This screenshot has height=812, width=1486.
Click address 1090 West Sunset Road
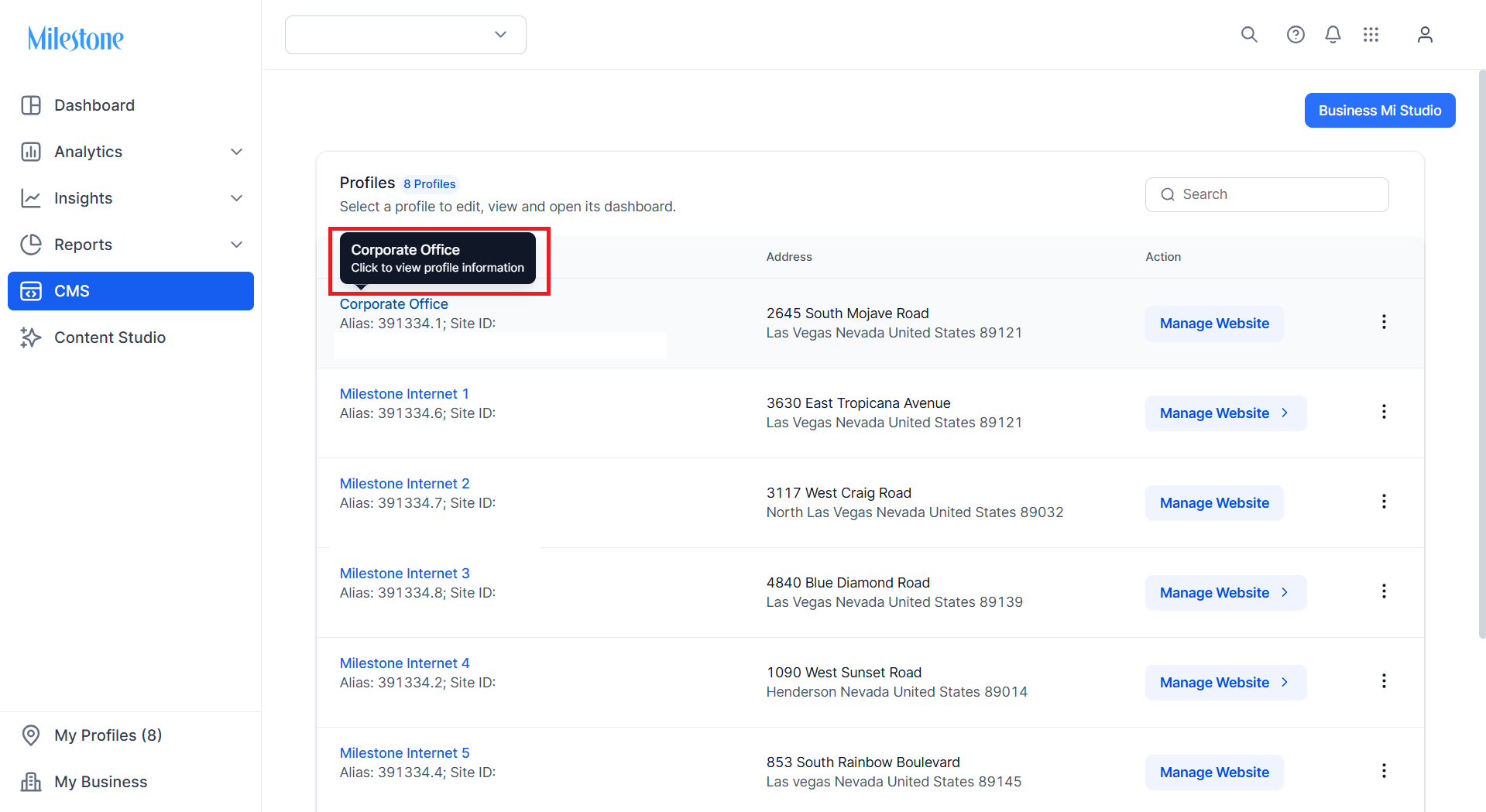[844, 673]
